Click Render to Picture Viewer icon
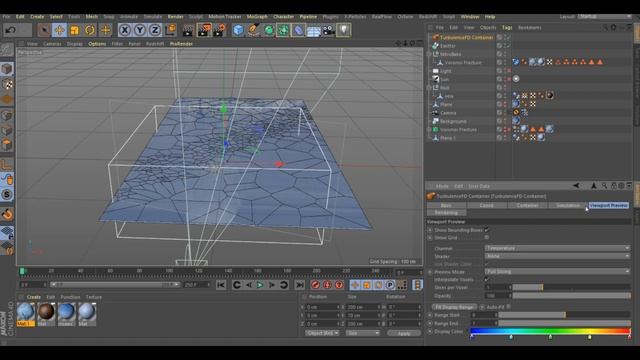The height and width of the screenshot is (360, 640). point(204,30)
